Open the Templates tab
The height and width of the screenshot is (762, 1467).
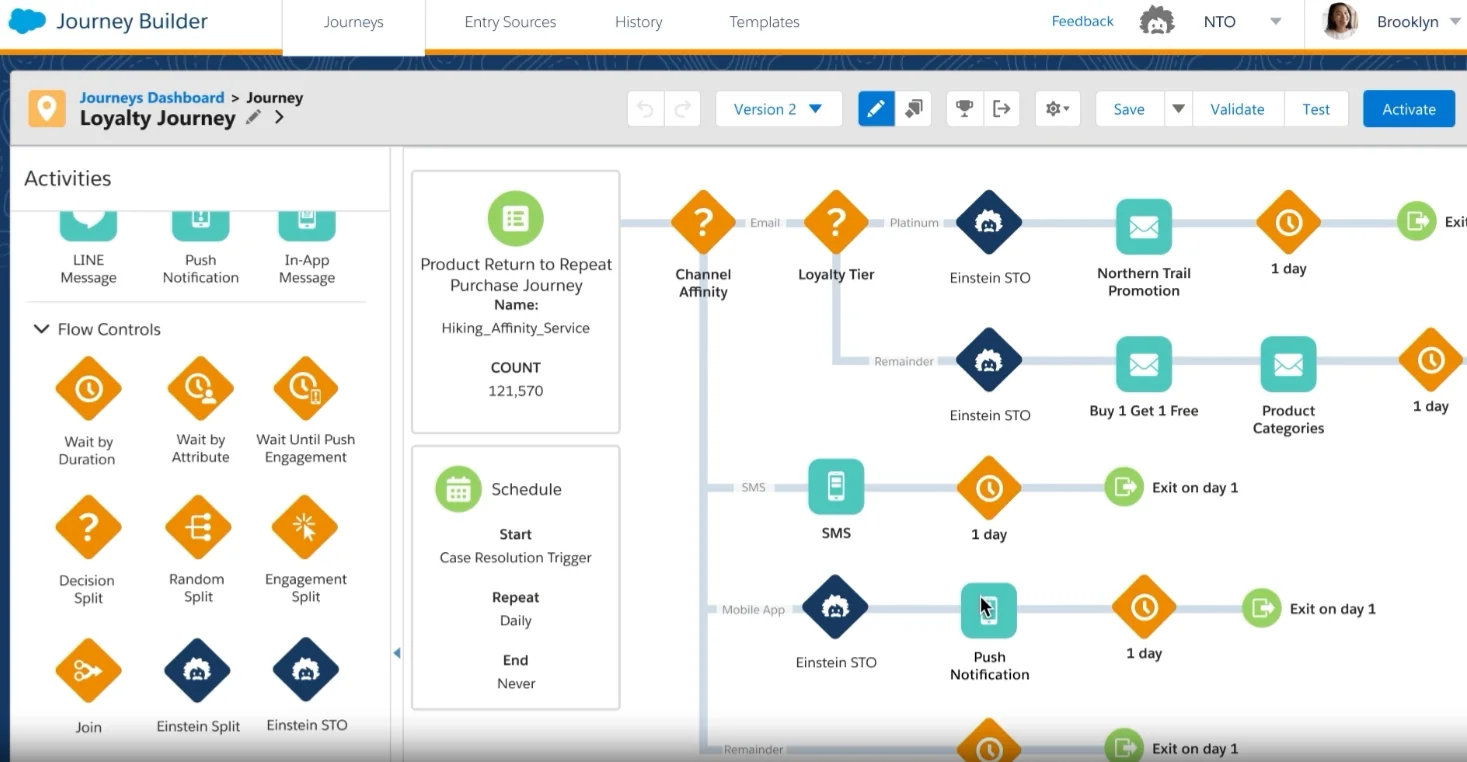pos(764,22)
